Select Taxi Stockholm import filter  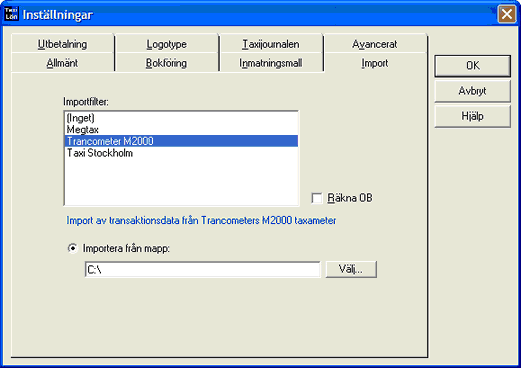[181, 153]
